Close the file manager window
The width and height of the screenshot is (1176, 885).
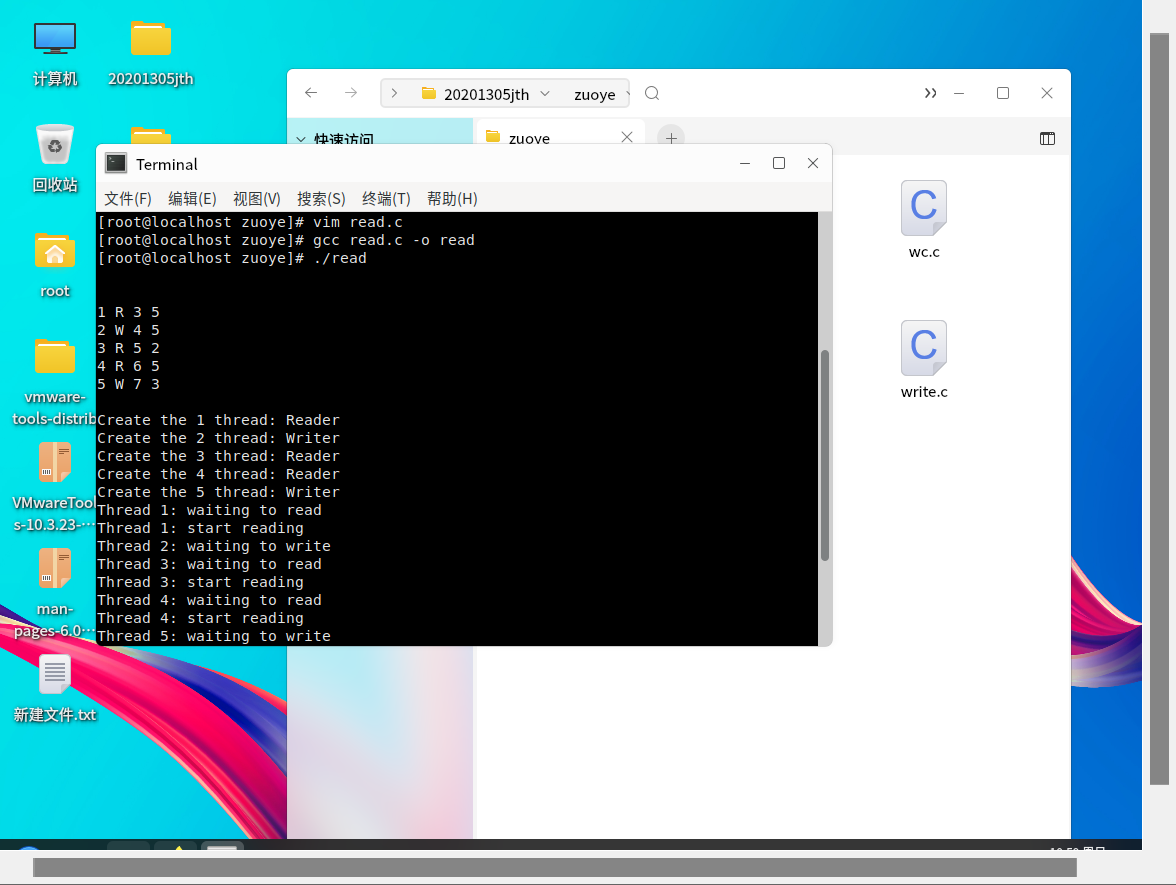click(1047, 93)
